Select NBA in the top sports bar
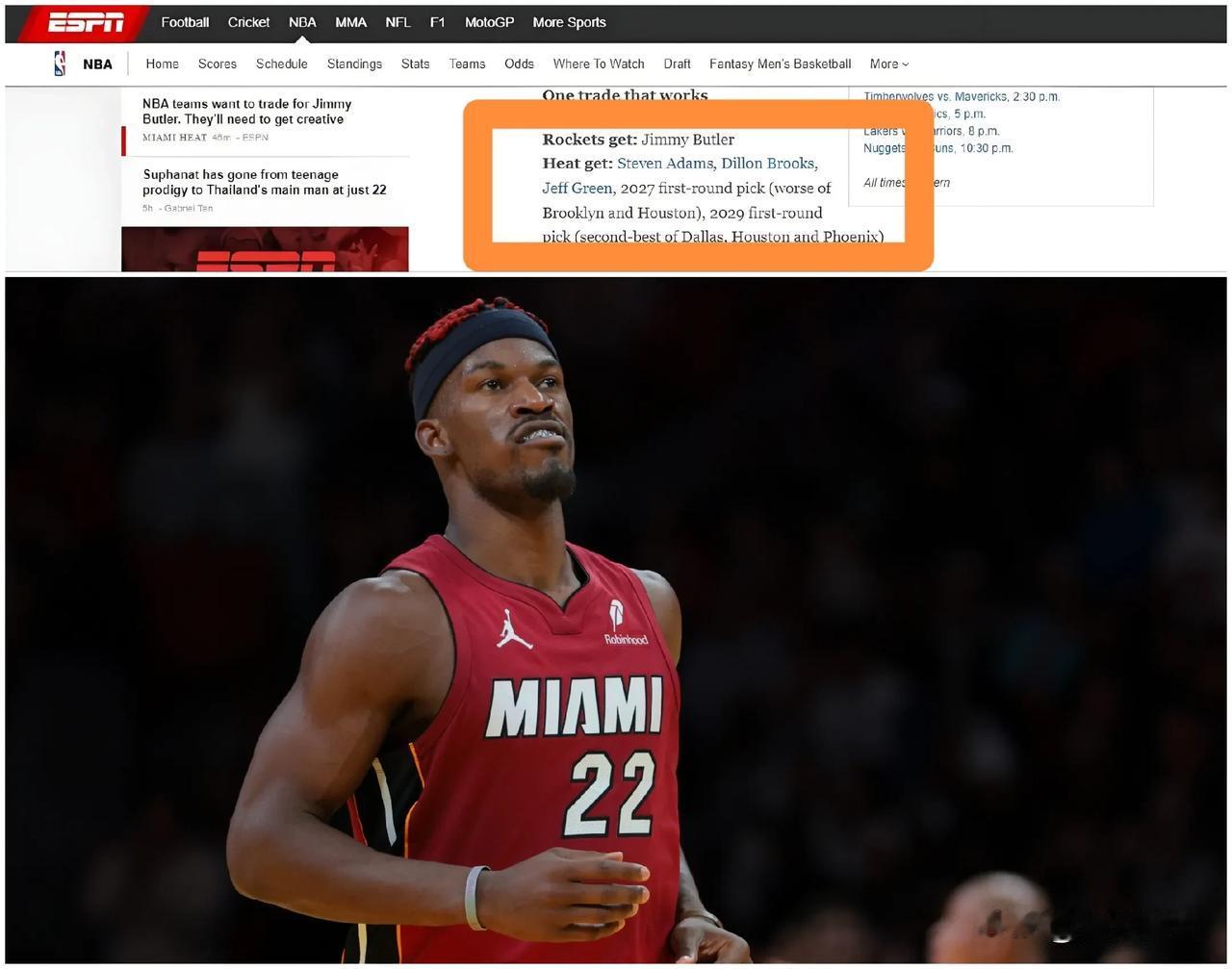The width and height of the screenshot is (1232, 969). pyautogui.click(x=302, y=22)
